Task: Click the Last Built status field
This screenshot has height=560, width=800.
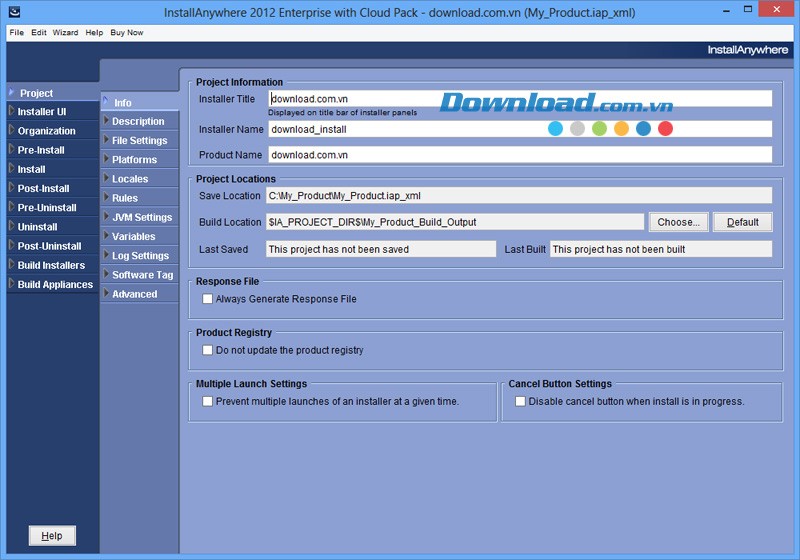Action: [661, 249]
